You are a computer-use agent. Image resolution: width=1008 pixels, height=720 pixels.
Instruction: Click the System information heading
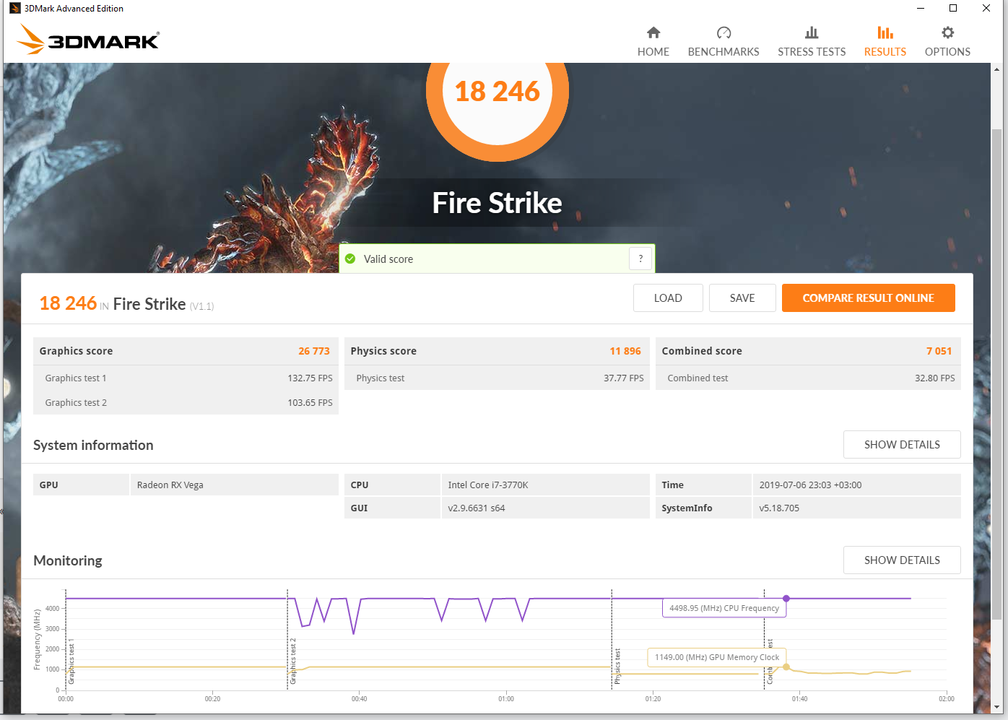pyautogui.click(x=93, y=445)
